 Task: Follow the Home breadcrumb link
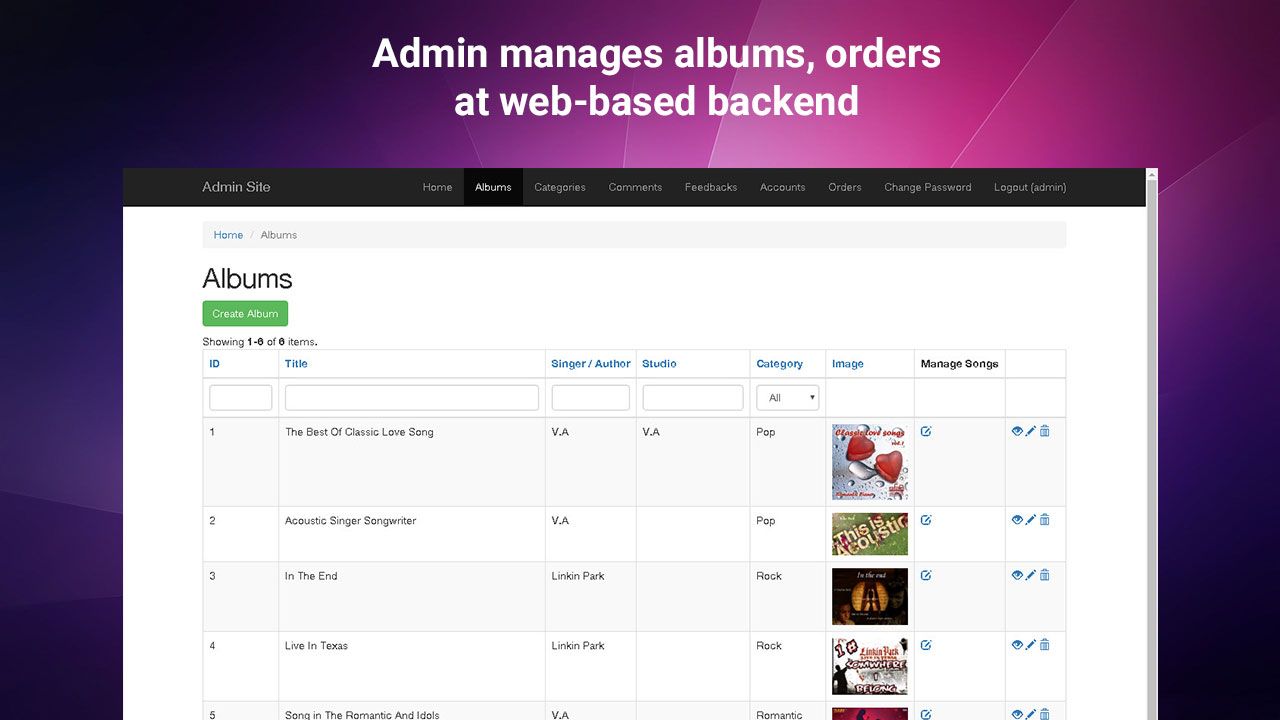(x=228, y=235)
